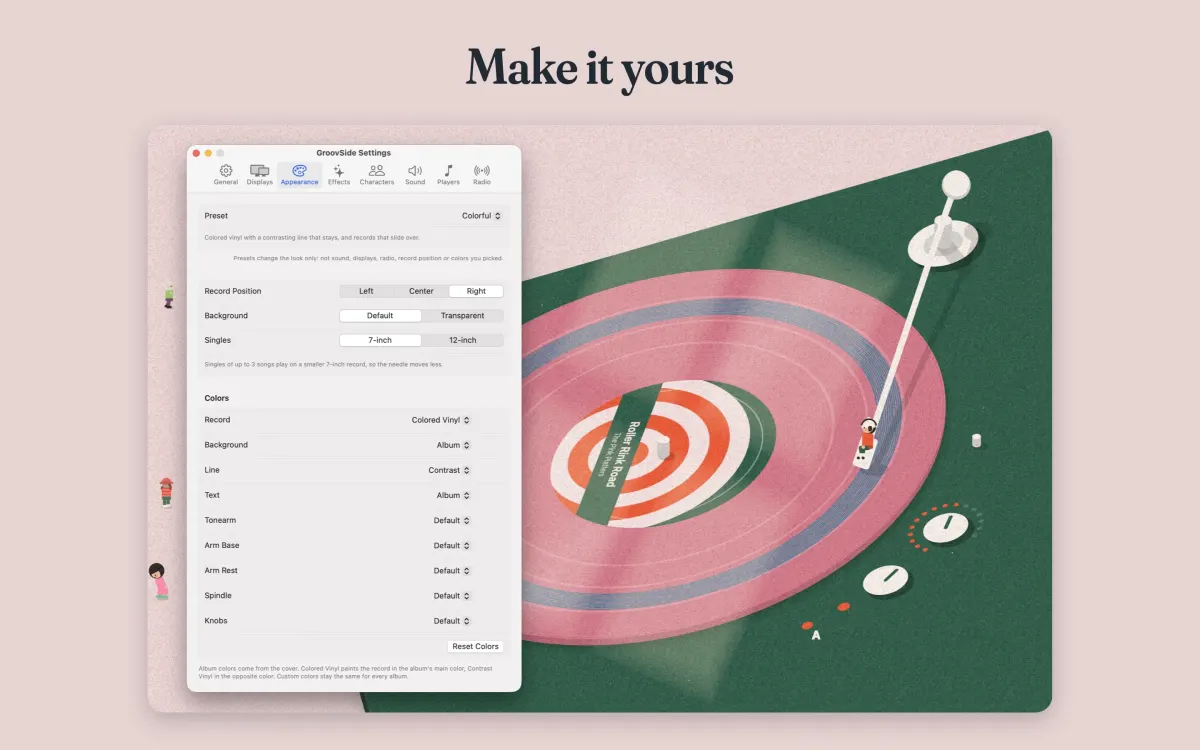Click the headphone character on the tonearm
The image size is (1200, 750).
pyautogui.click(x=868, y=436)
